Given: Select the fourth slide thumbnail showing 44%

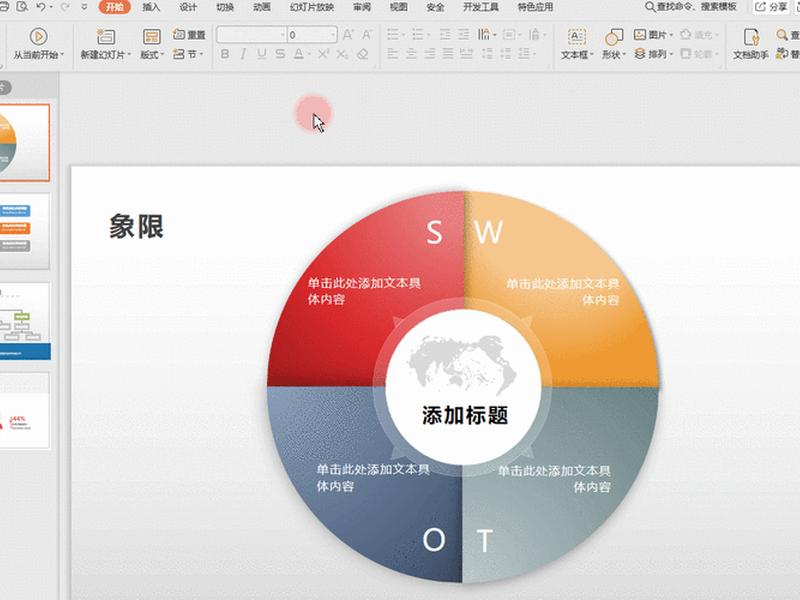Looking at the screenshot, I should 24,411.
